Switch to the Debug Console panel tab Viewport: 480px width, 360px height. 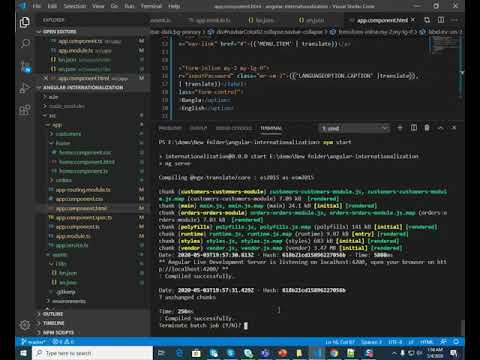tap(234, 128)
